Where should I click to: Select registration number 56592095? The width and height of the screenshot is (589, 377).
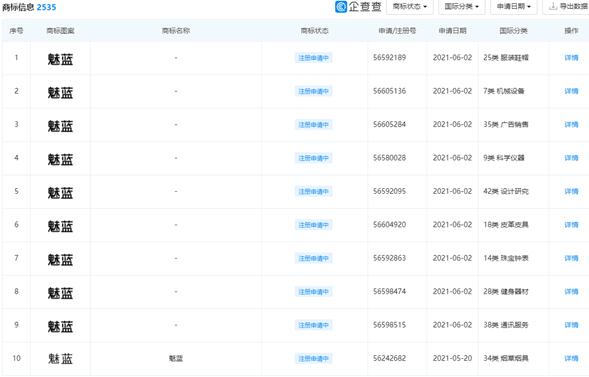[x=390, y=191]
